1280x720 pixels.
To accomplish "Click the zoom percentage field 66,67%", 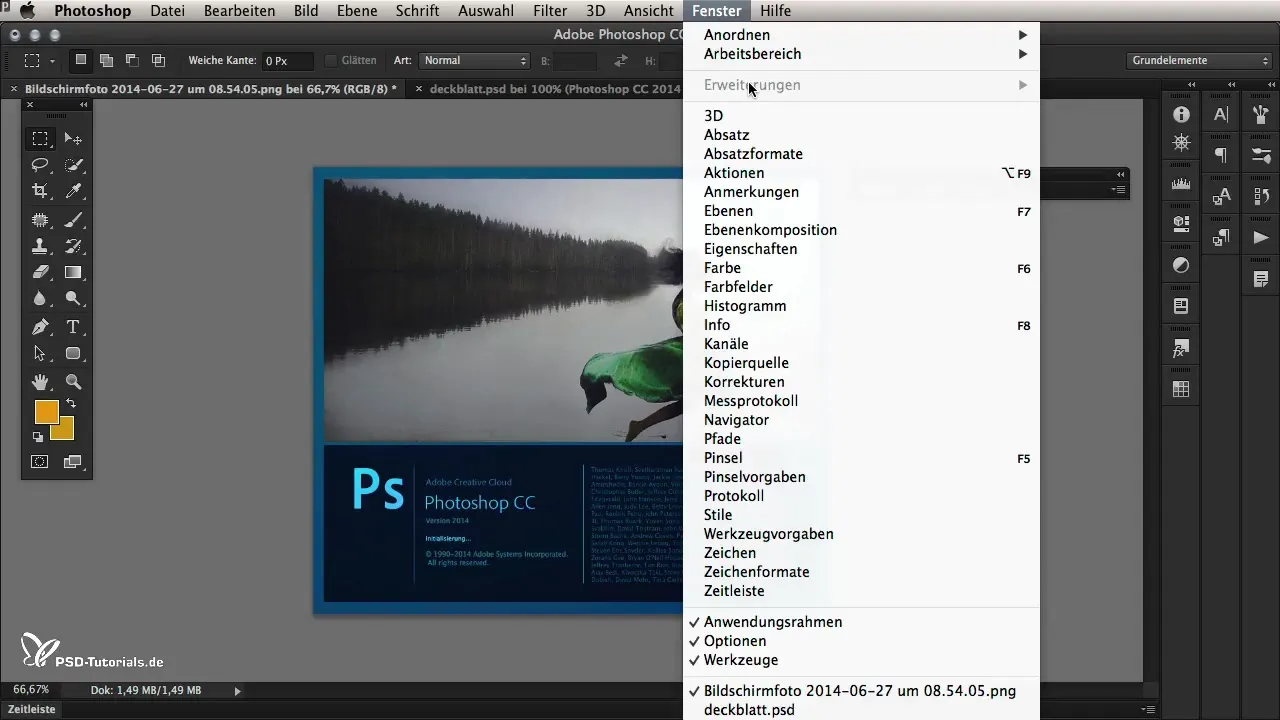I will click(31, 690).
